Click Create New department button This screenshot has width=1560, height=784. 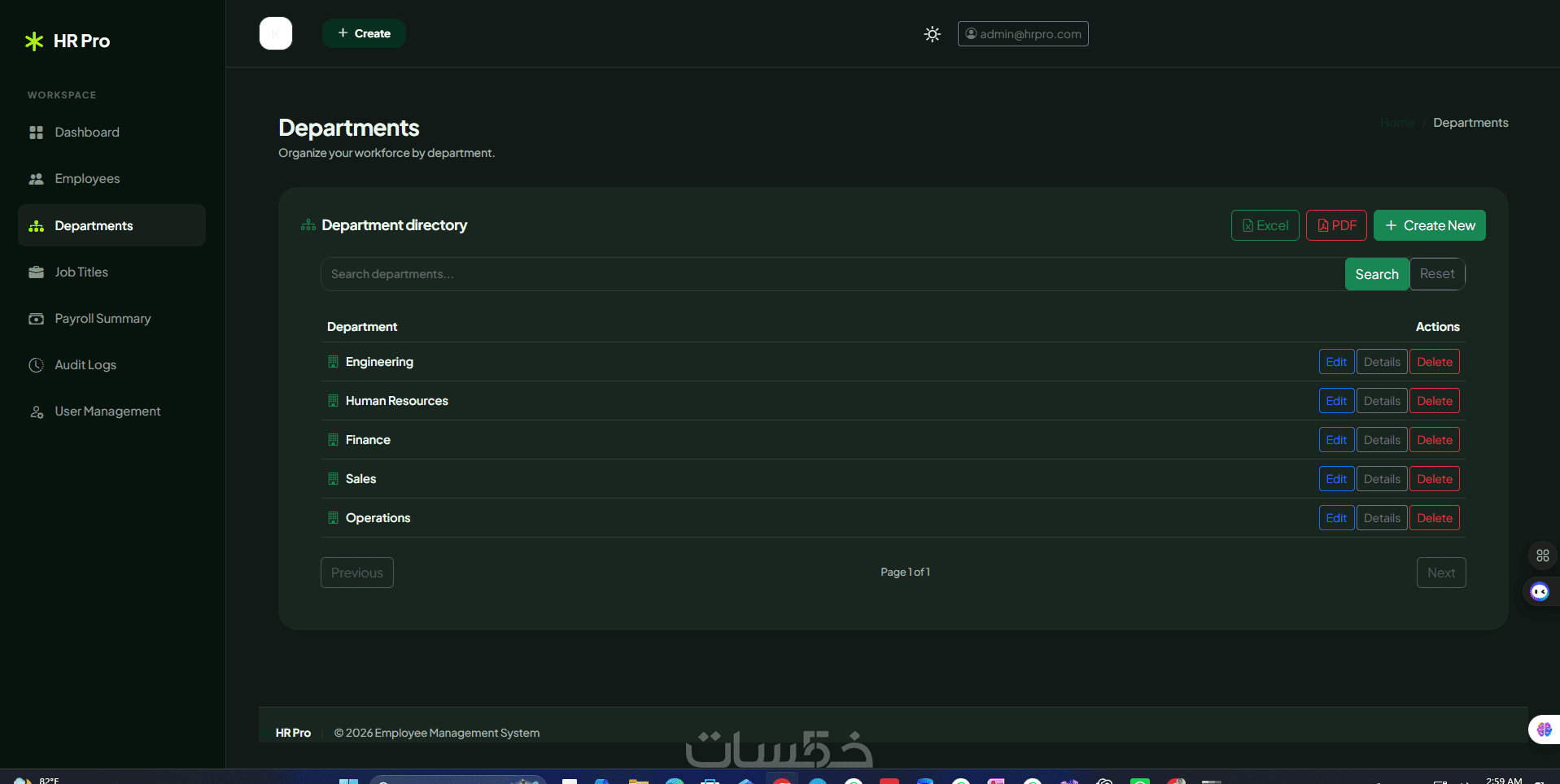pyautogui.click(x=1430, y=225)
